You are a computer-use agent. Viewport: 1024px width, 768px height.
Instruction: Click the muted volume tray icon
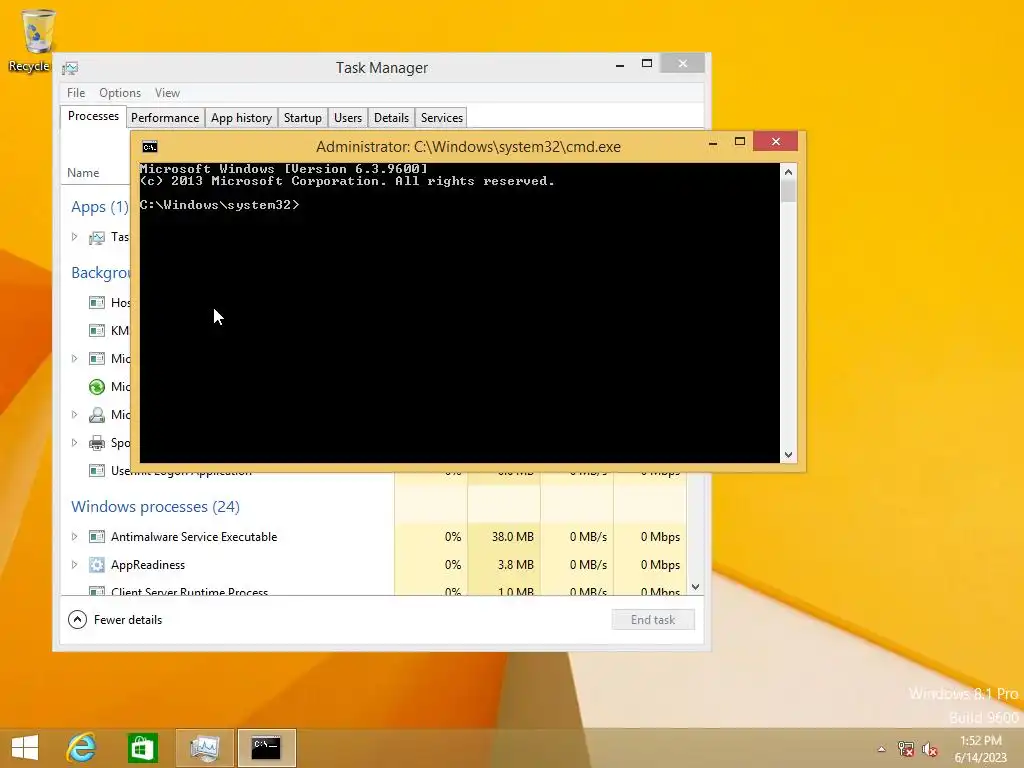(930, 749)
